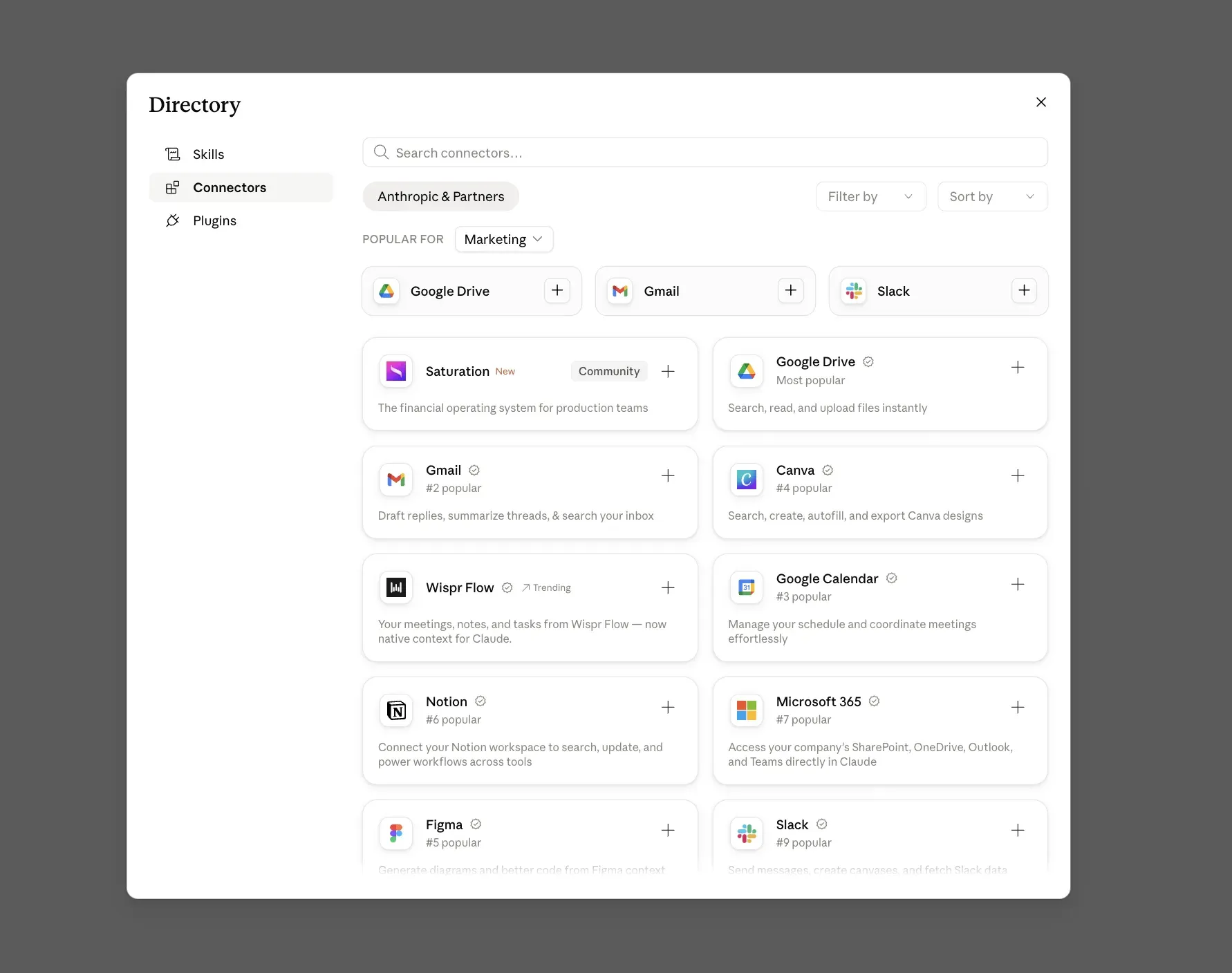
Task: Click the Google Calendar logo
Action: click(x=747, y=587)
